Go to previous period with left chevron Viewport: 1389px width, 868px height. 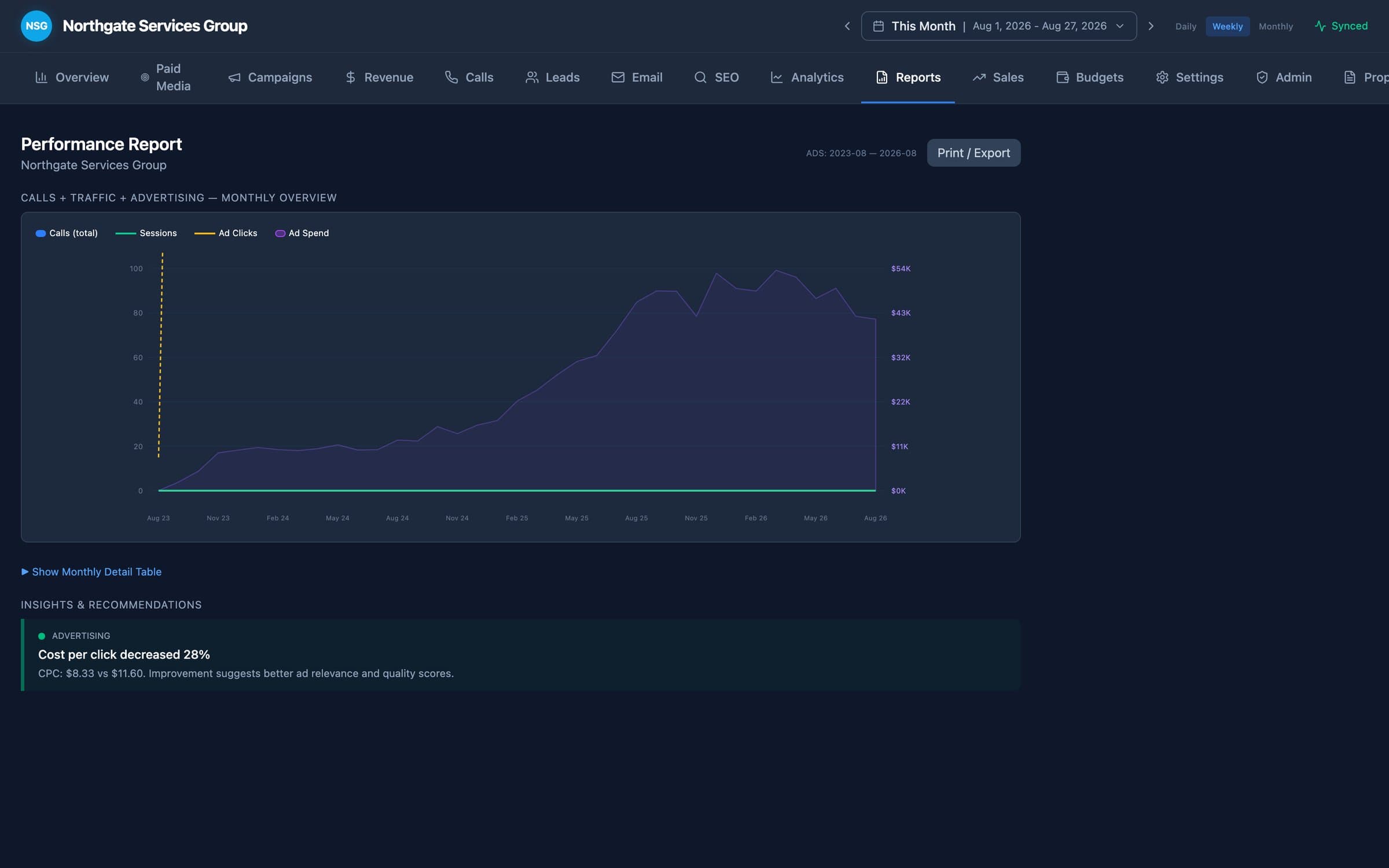click(847, 26)
